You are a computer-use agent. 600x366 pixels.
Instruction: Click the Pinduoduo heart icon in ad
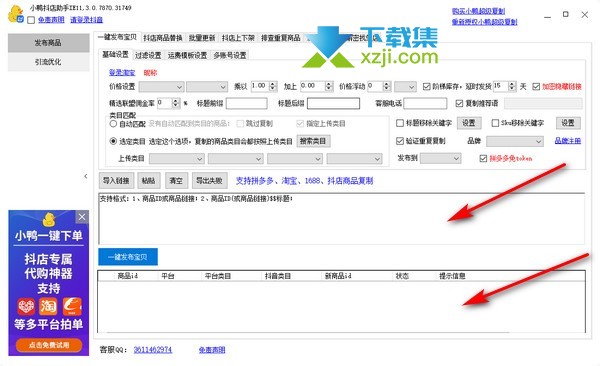26,306
